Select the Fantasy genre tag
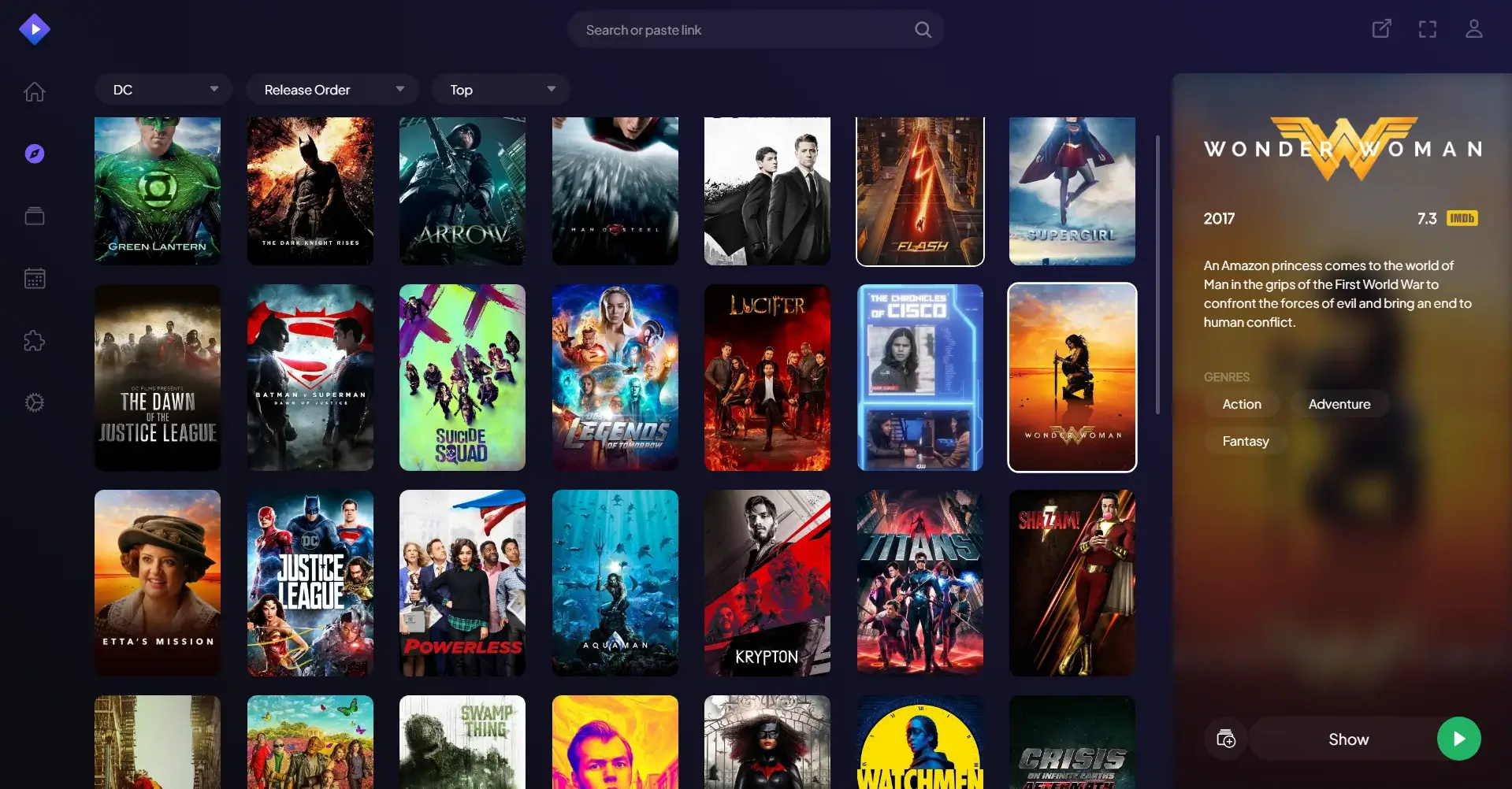 tap(1246, 441)
